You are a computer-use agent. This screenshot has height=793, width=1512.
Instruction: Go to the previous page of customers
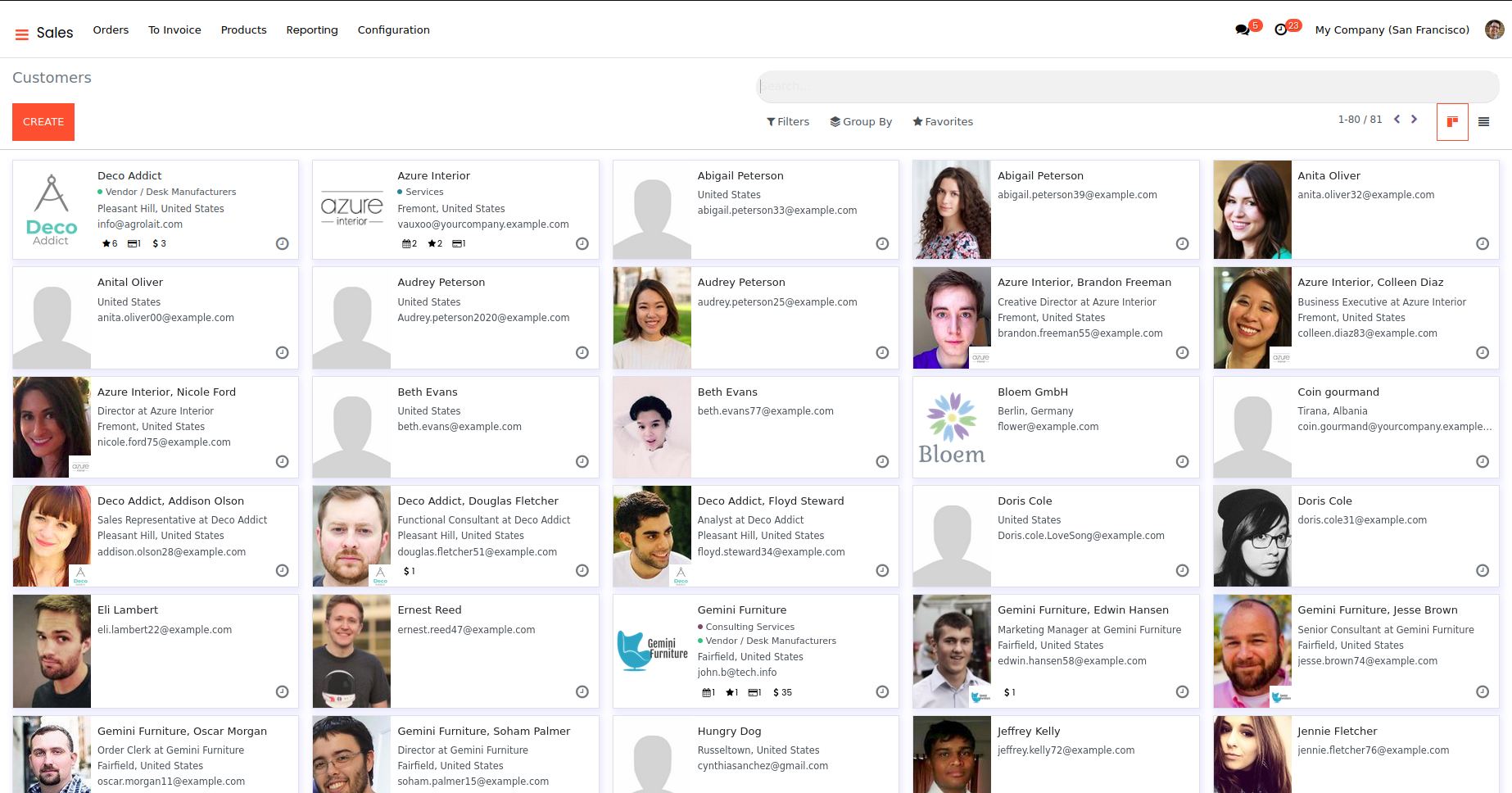(1397, 120)
